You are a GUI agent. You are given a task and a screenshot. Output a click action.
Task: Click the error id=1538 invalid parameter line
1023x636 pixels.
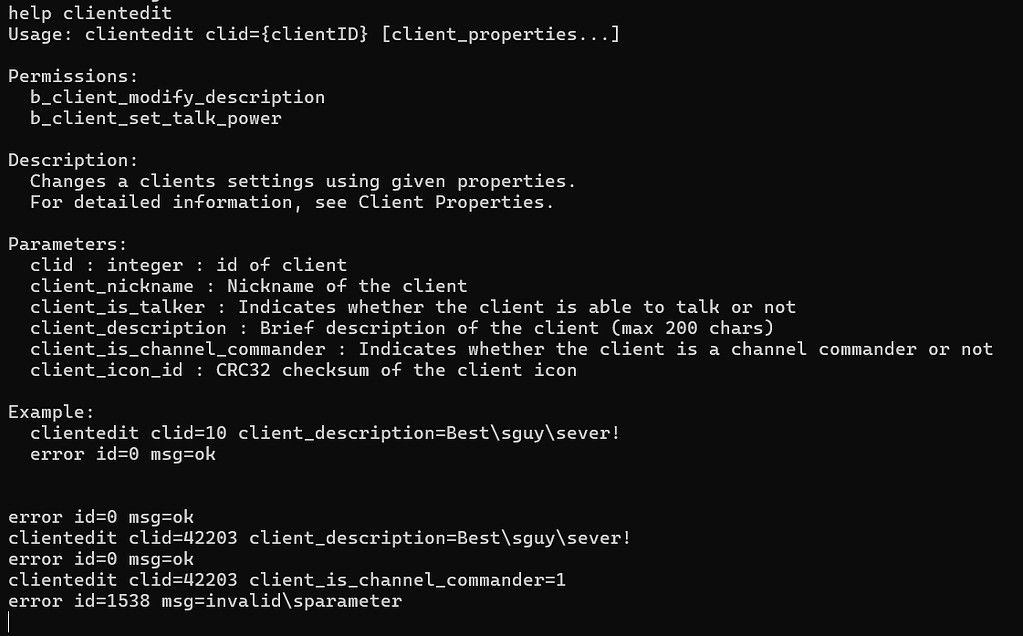205,601
